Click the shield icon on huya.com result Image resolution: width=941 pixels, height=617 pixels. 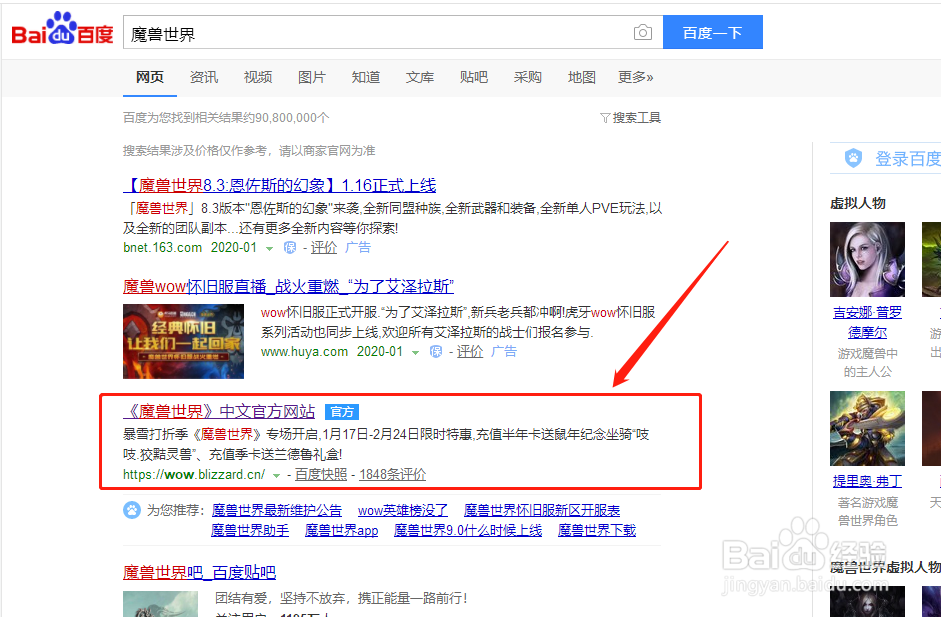pyautogui.click(x=436, y=352)
